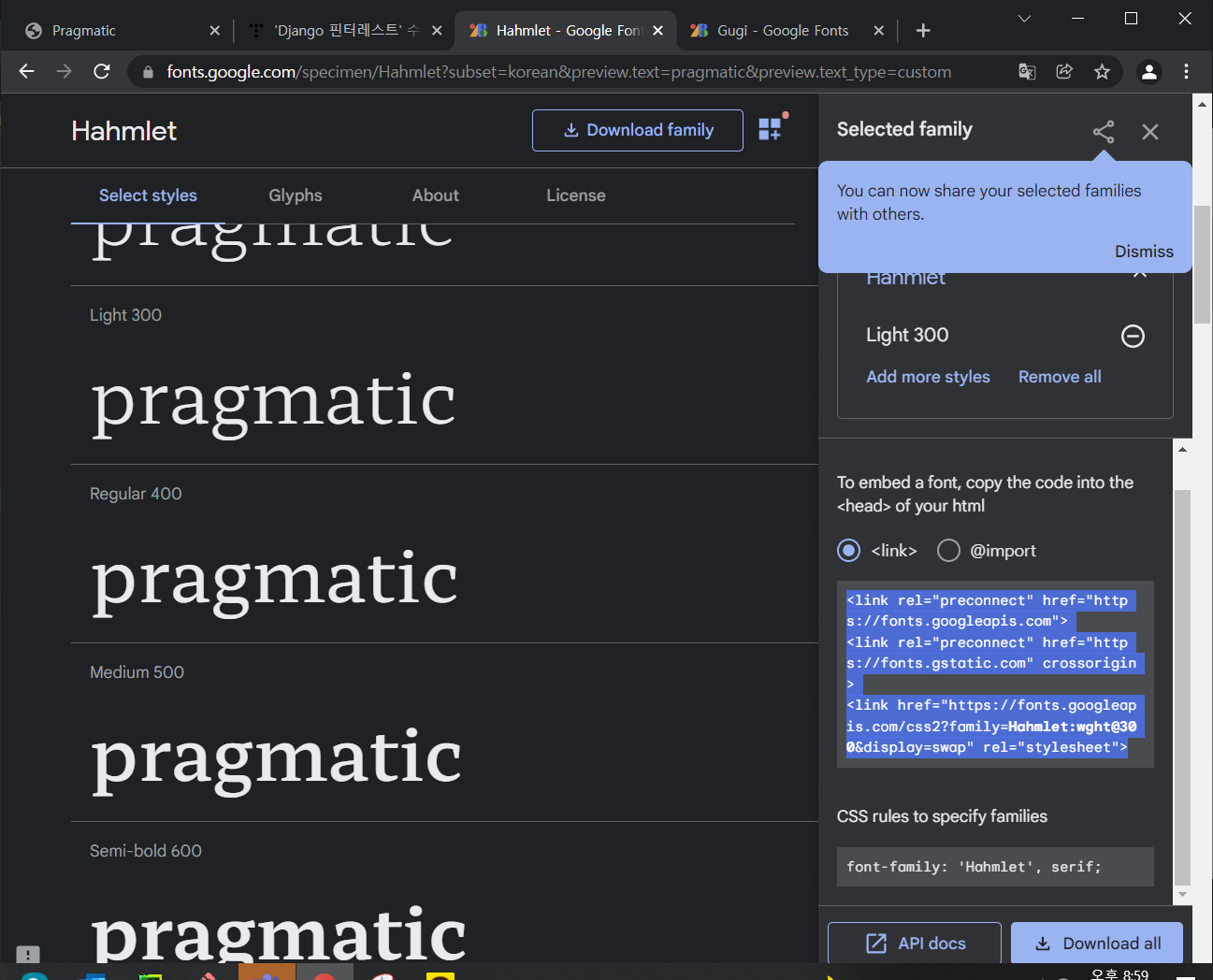The width and height of the screenshot is (1213, 980).
Task: Click the embed panel scrollbar thumb
Action: pos(1182,685)
